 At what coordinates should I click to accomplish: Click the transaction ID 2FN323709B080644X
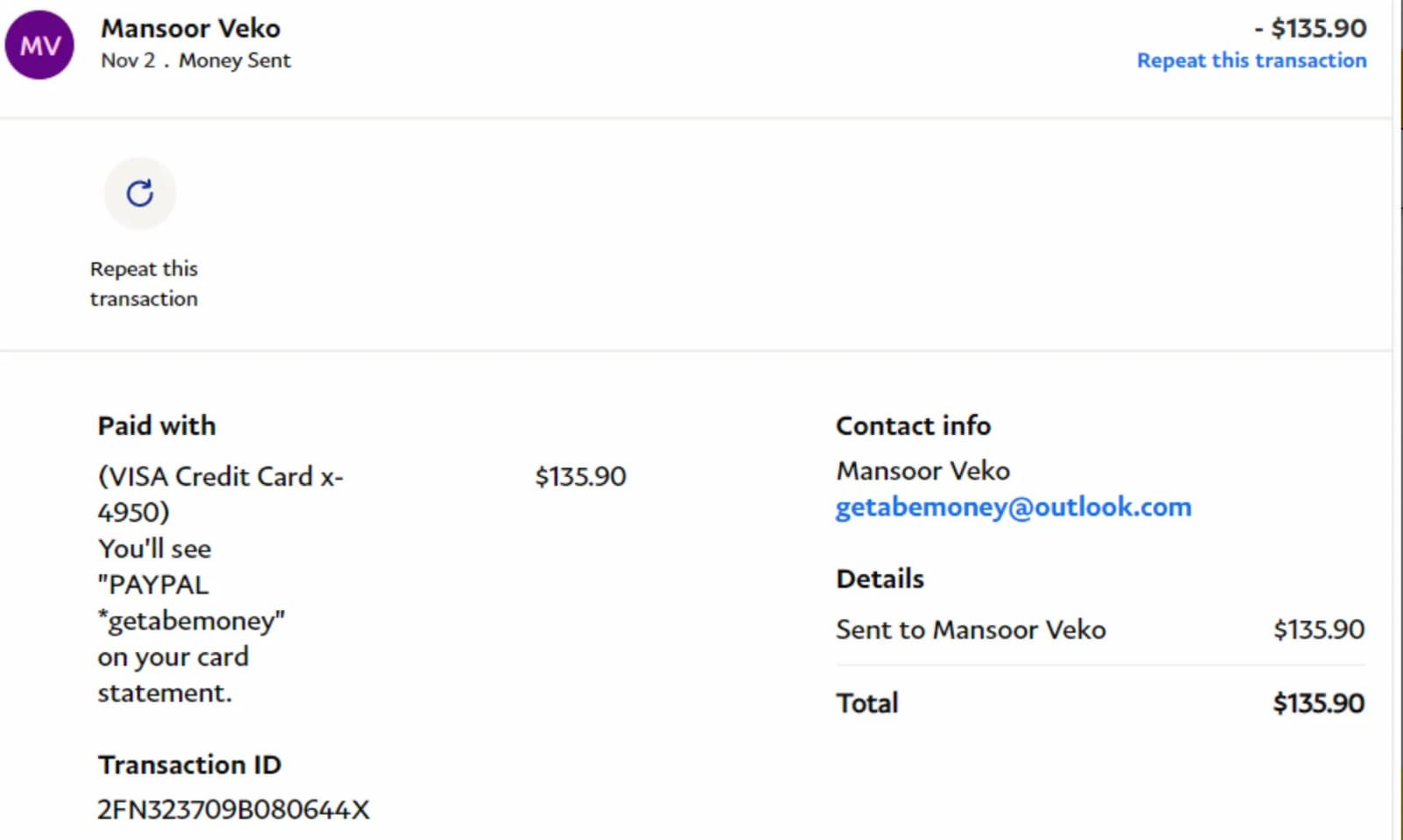point(233,809)
